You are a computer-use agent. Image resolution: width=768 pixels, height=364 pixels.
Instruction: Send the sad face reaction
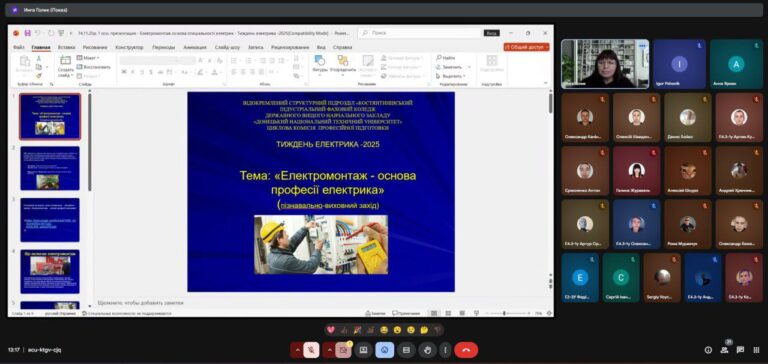pos(410,330)
